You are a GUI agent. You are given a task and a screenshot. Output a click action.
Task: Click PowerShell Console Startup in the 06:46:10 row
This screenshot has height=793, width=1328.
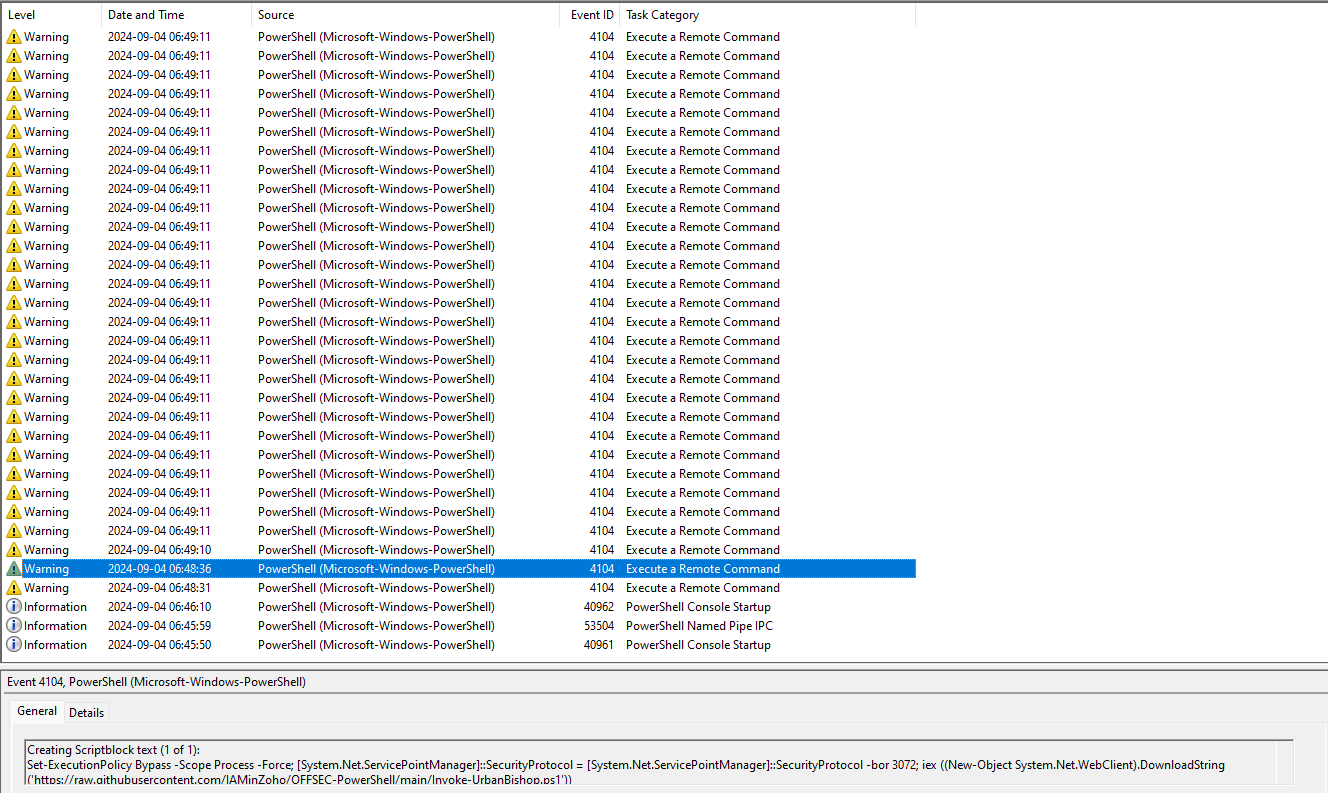point(698,607)
